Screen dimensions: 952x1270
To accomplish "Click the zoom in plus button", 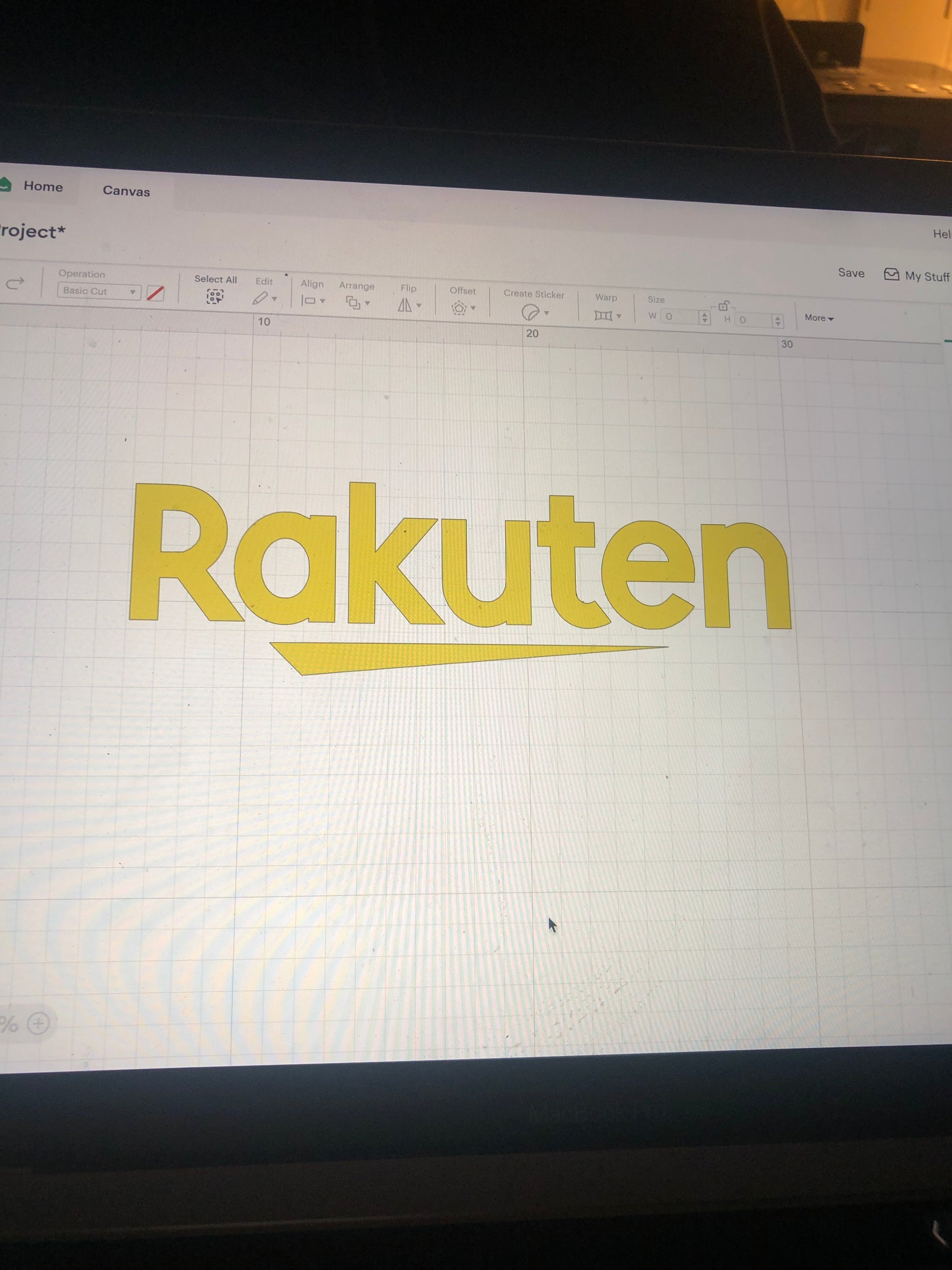I will (x=39, y=1023).
